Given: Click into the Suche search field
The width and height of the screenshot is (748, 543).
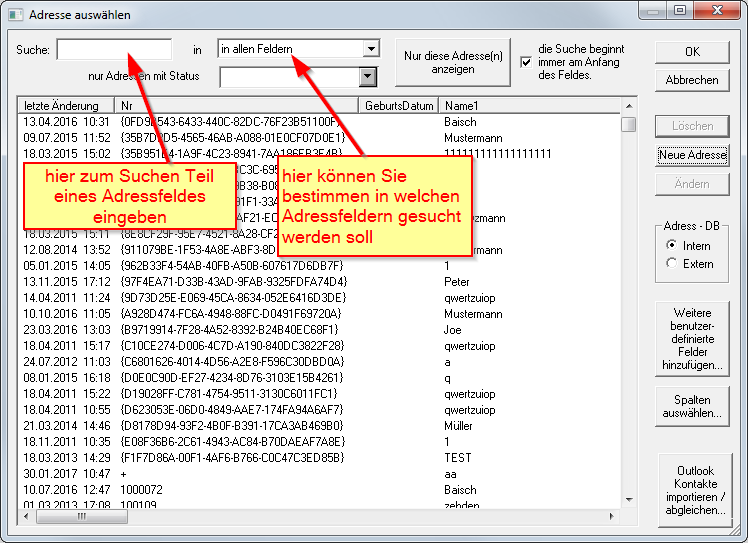Looking at the screenshot, I should pos(113,49).
